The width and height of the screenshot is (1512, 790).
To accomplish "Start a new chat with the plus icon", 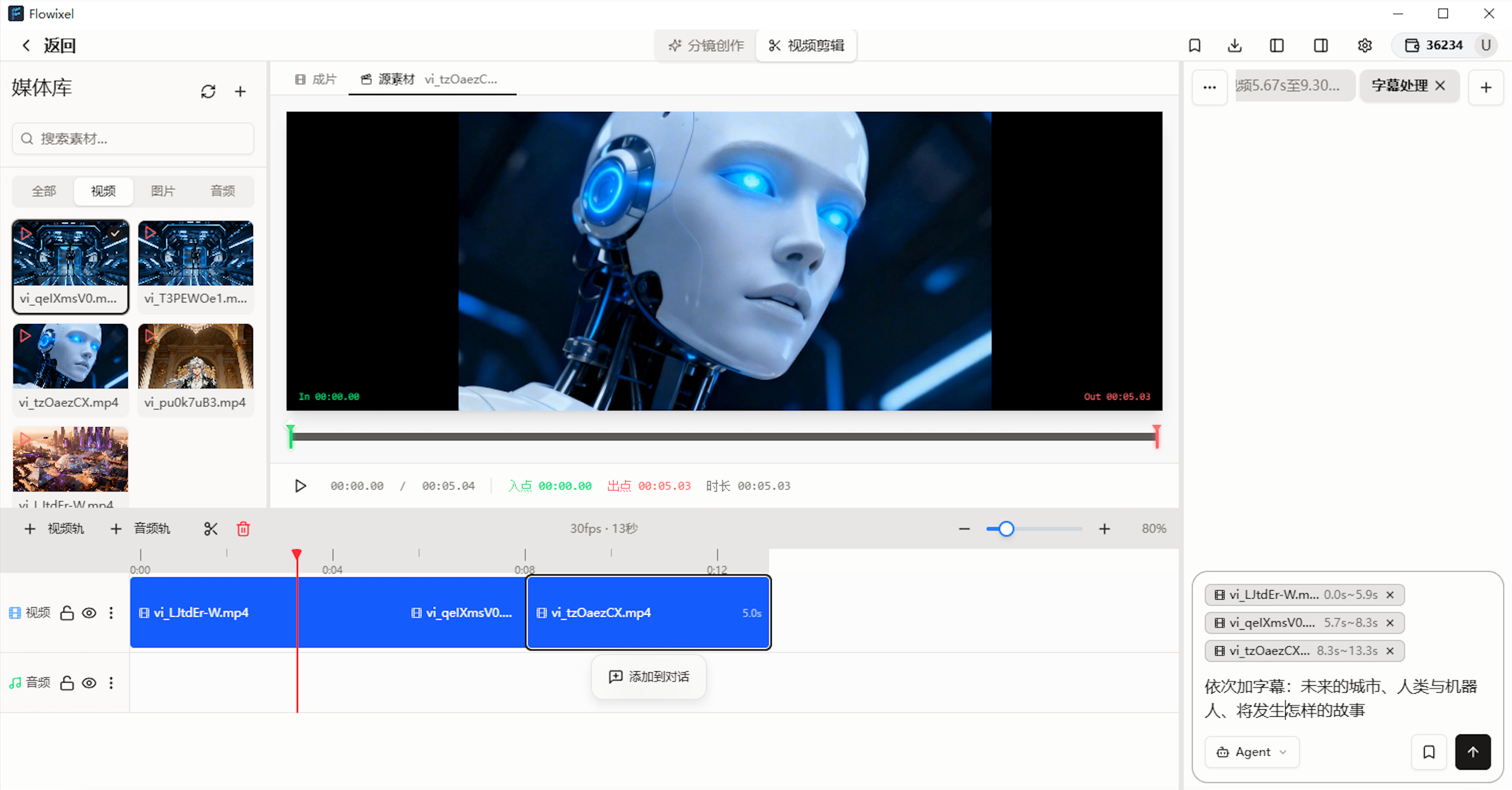I will coord(1486,87).
